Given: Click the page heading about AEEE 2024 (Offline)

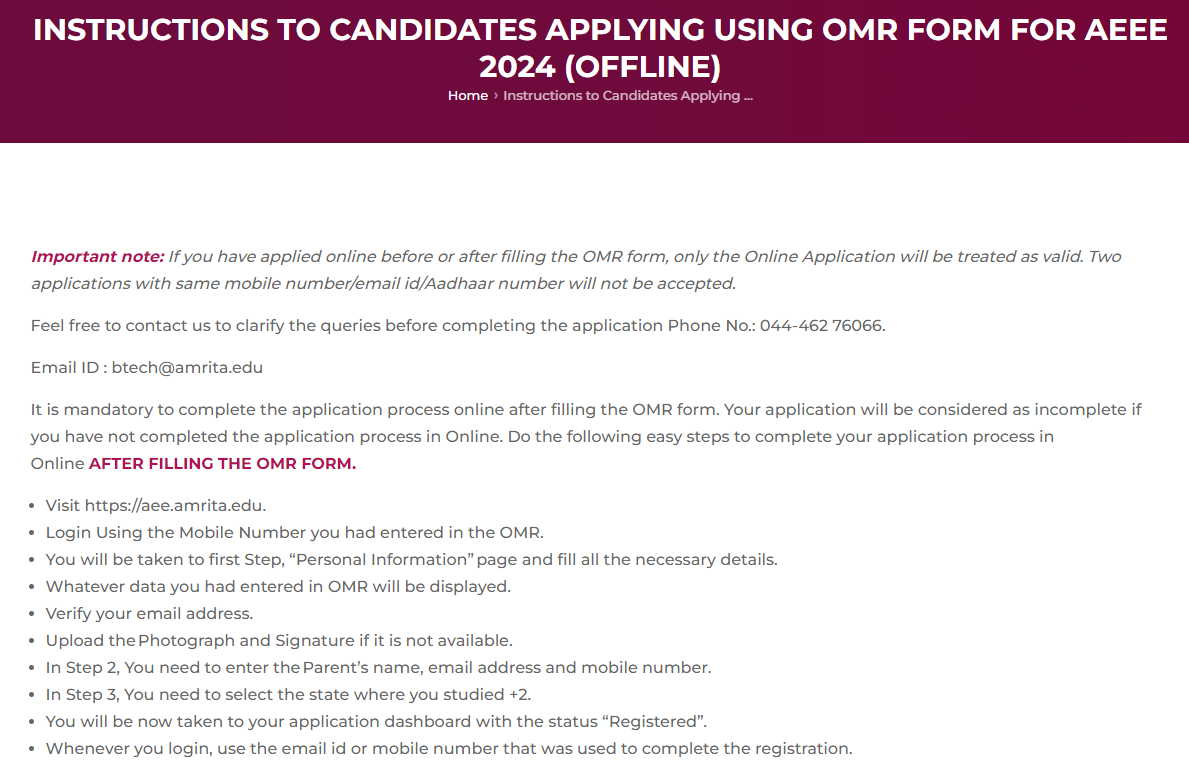Looking at the screenshot, I should [x=600, y=48].
